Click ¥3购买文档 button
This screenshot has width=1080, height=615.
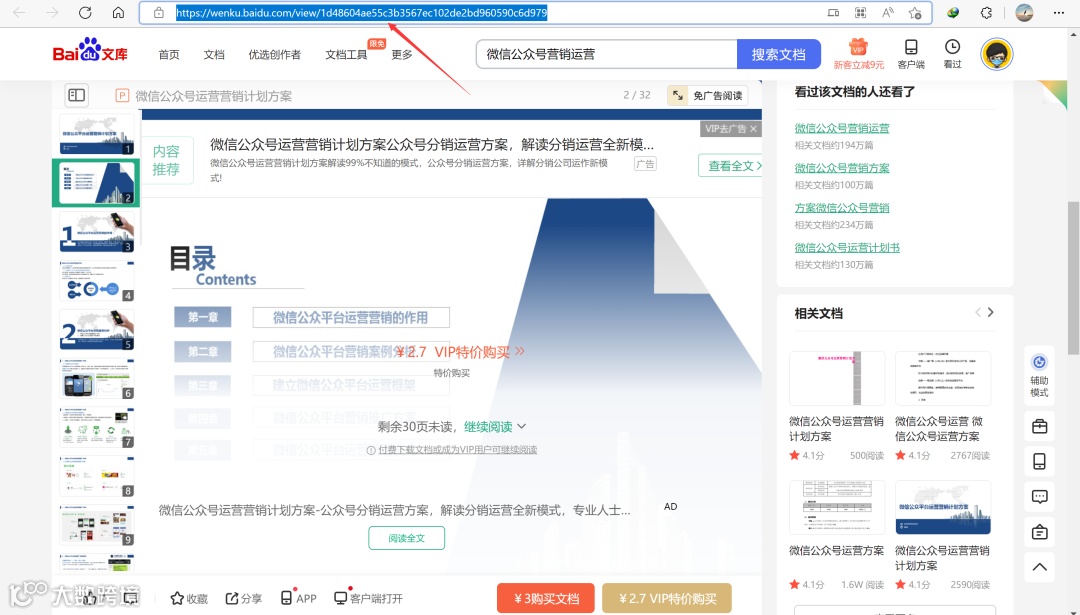[x=546, y=598]
